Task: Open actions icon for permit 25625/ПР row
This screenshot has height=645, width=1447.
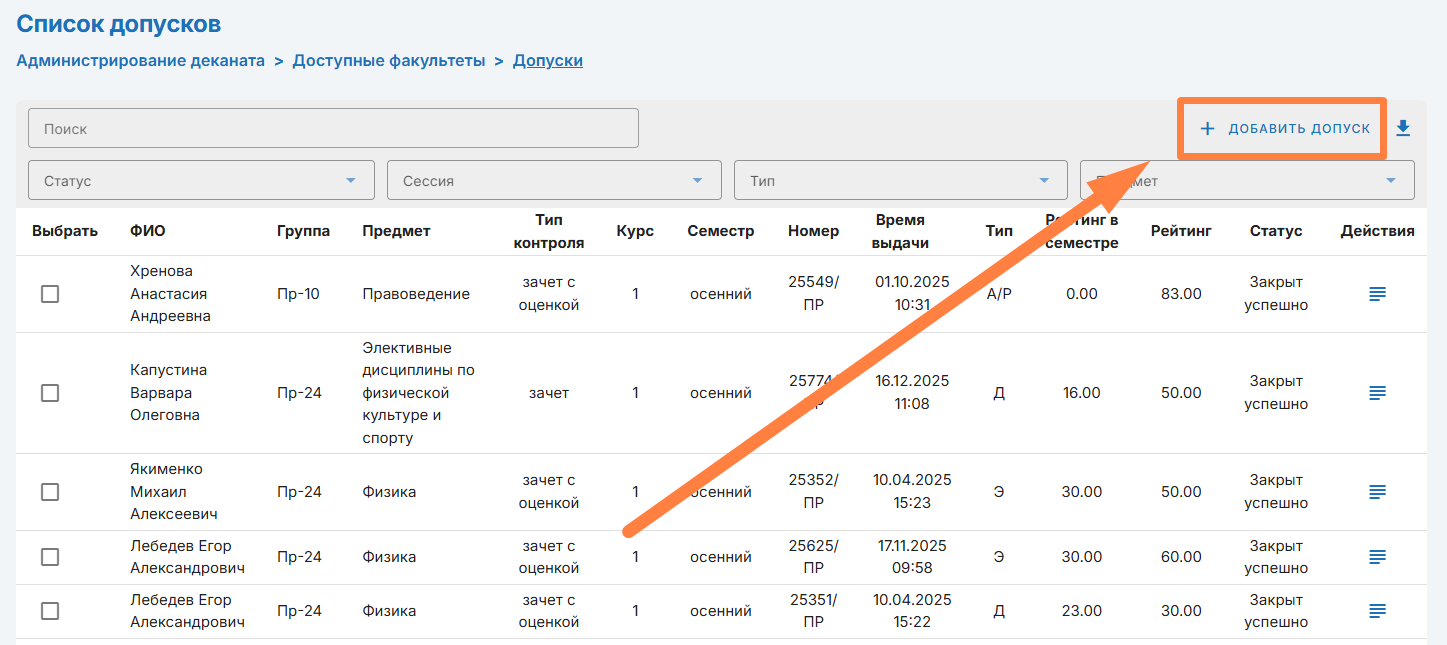Action: (1377, 557)
